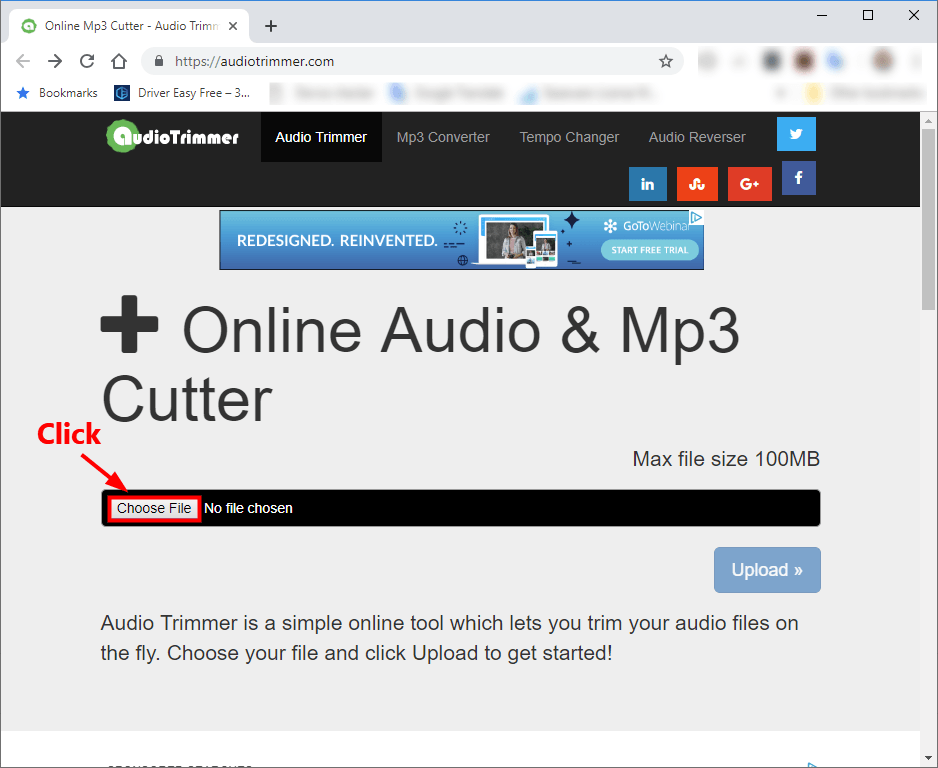Click the LinkedIn share icon
Screen dimensions: 938x768
647,184
